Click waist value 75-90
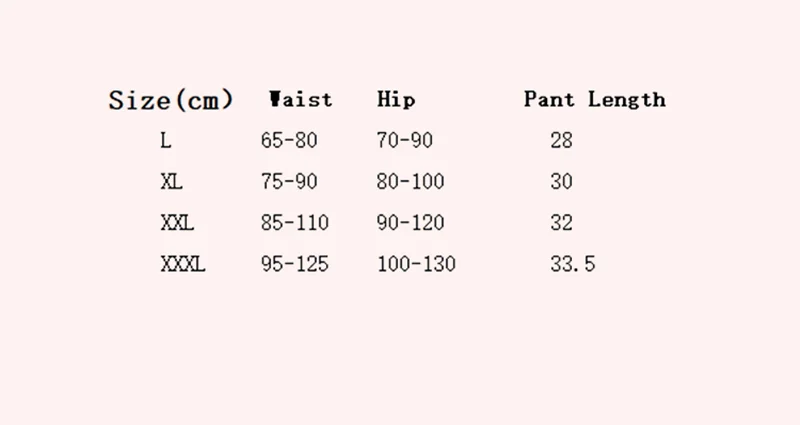Viewport: 800px width, 425px height. point(288,182)
